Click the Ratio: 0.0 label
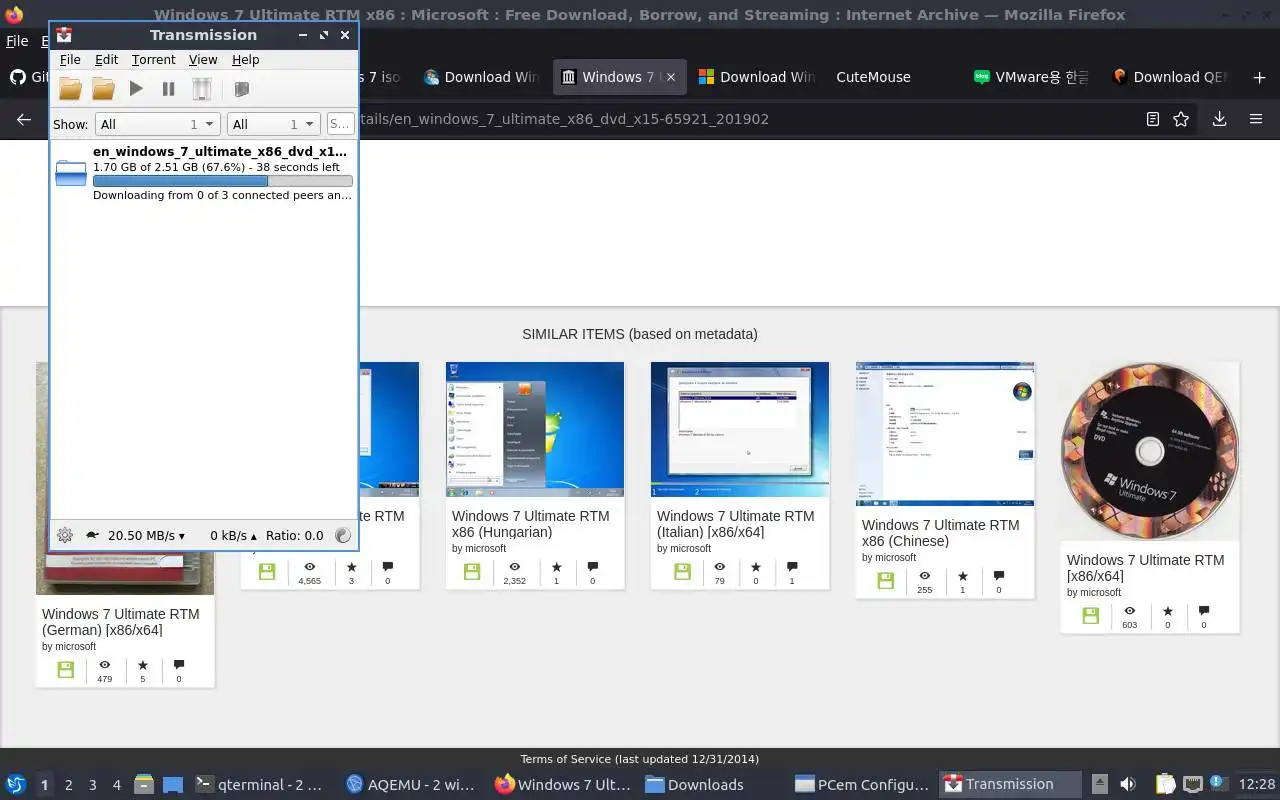 [294, 536]
